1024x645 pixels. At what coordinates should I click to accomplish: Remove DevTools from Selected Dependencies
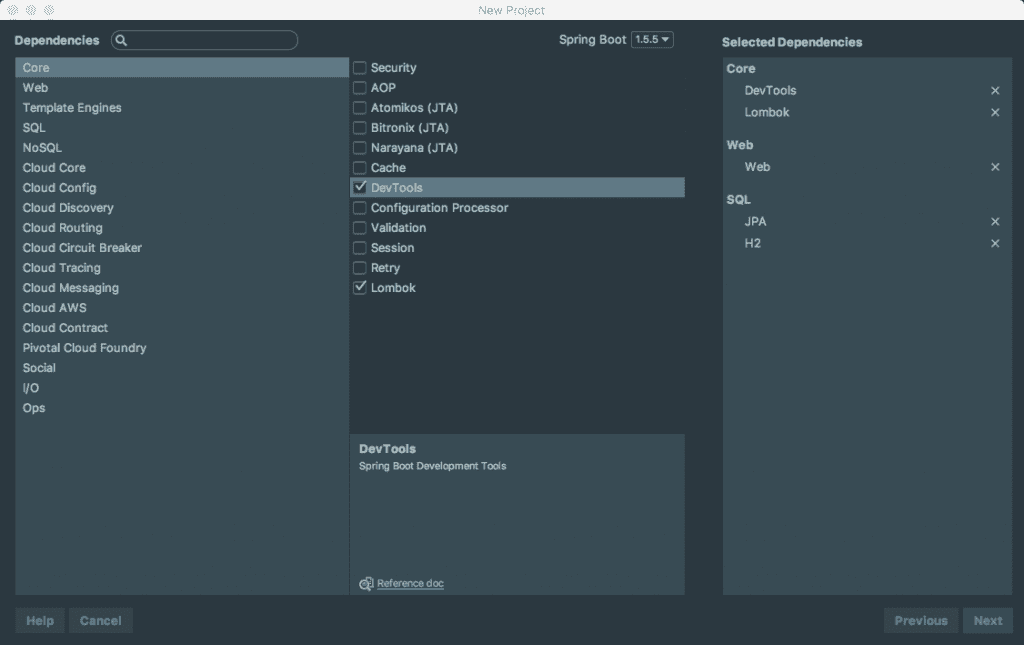(x=995, y=90)
